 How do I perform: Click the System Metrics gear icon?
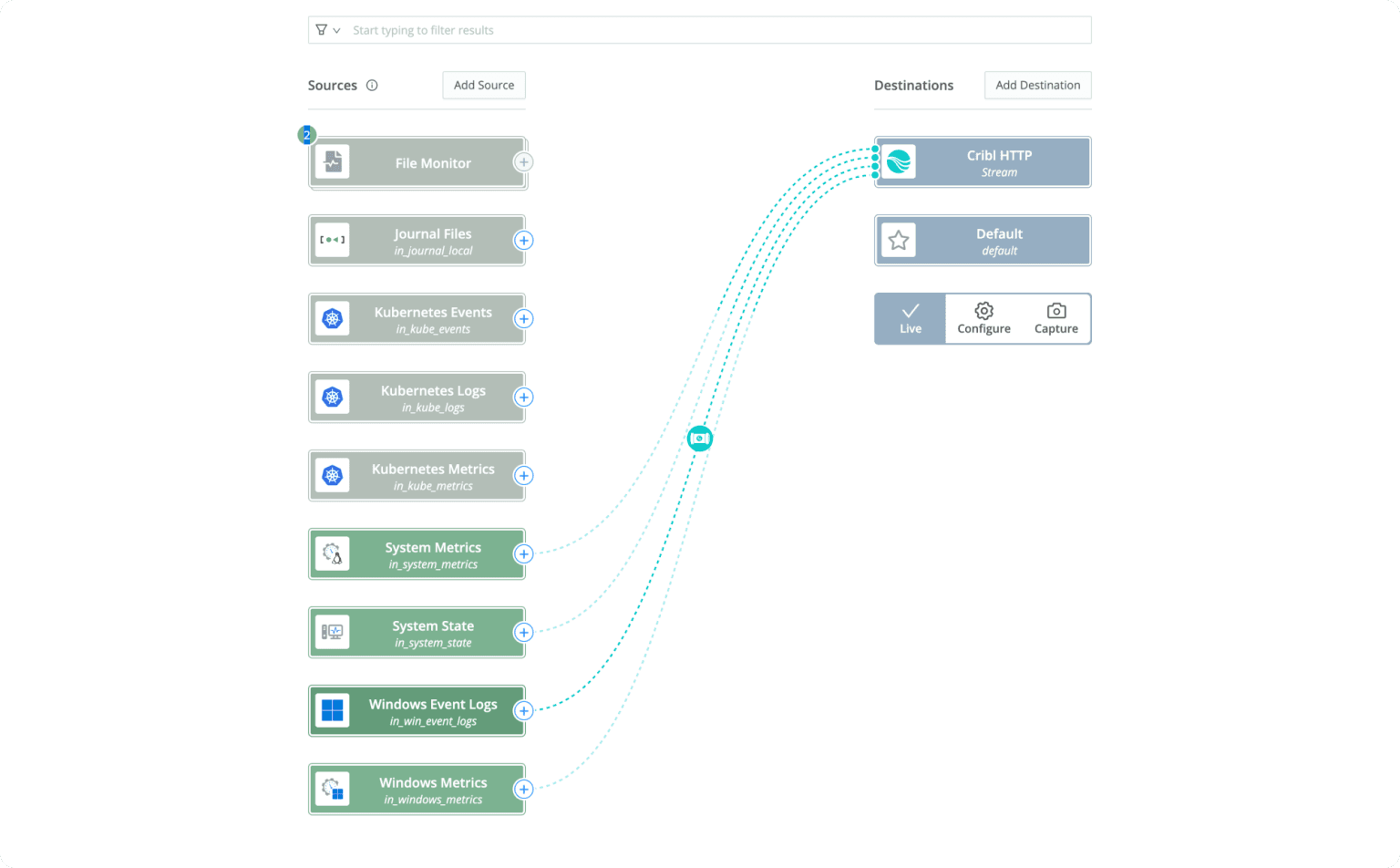click(333, 554)
